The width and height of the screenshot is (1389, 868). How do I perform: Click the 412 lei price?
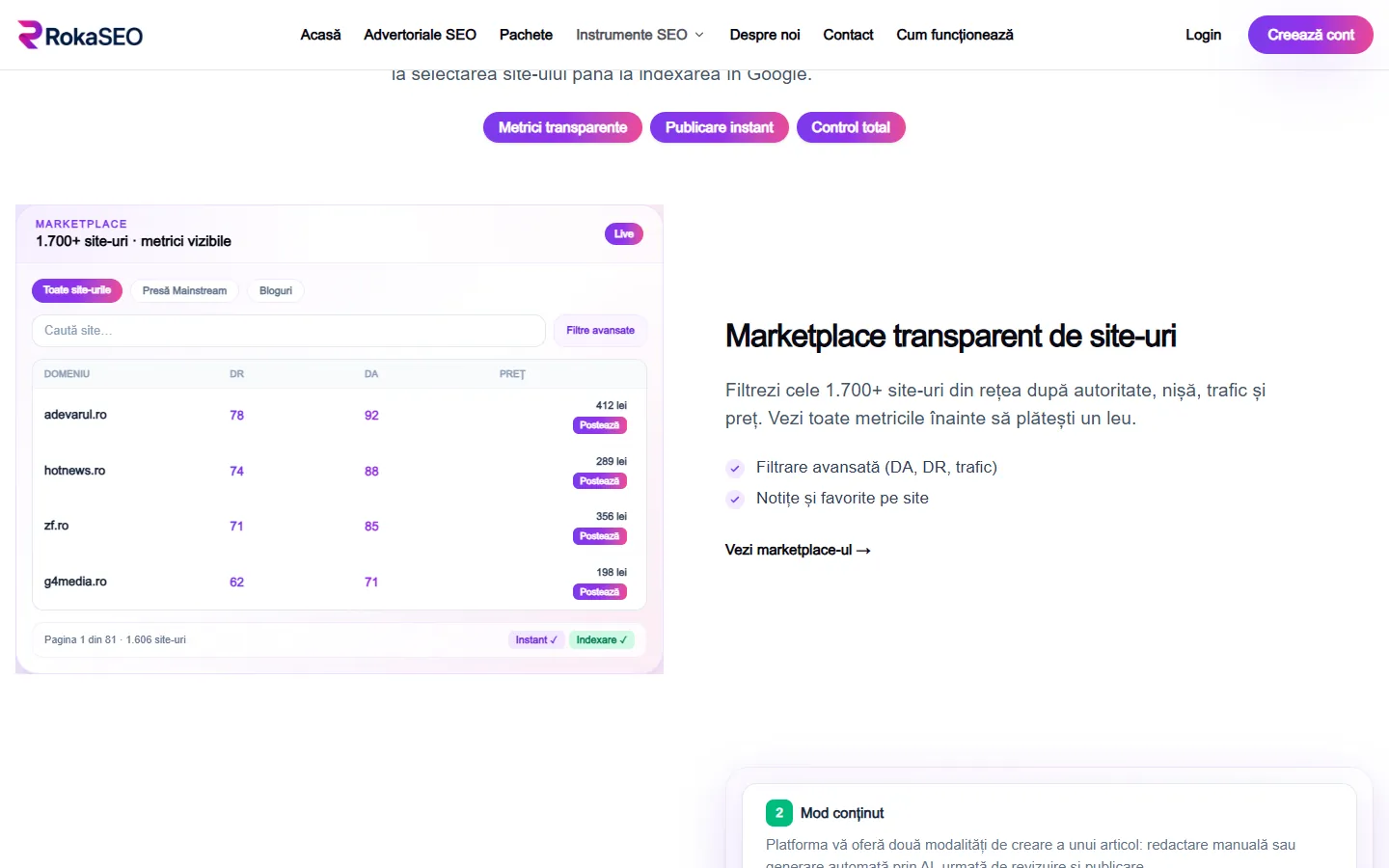pyautogui.click(x=612, y=406)
